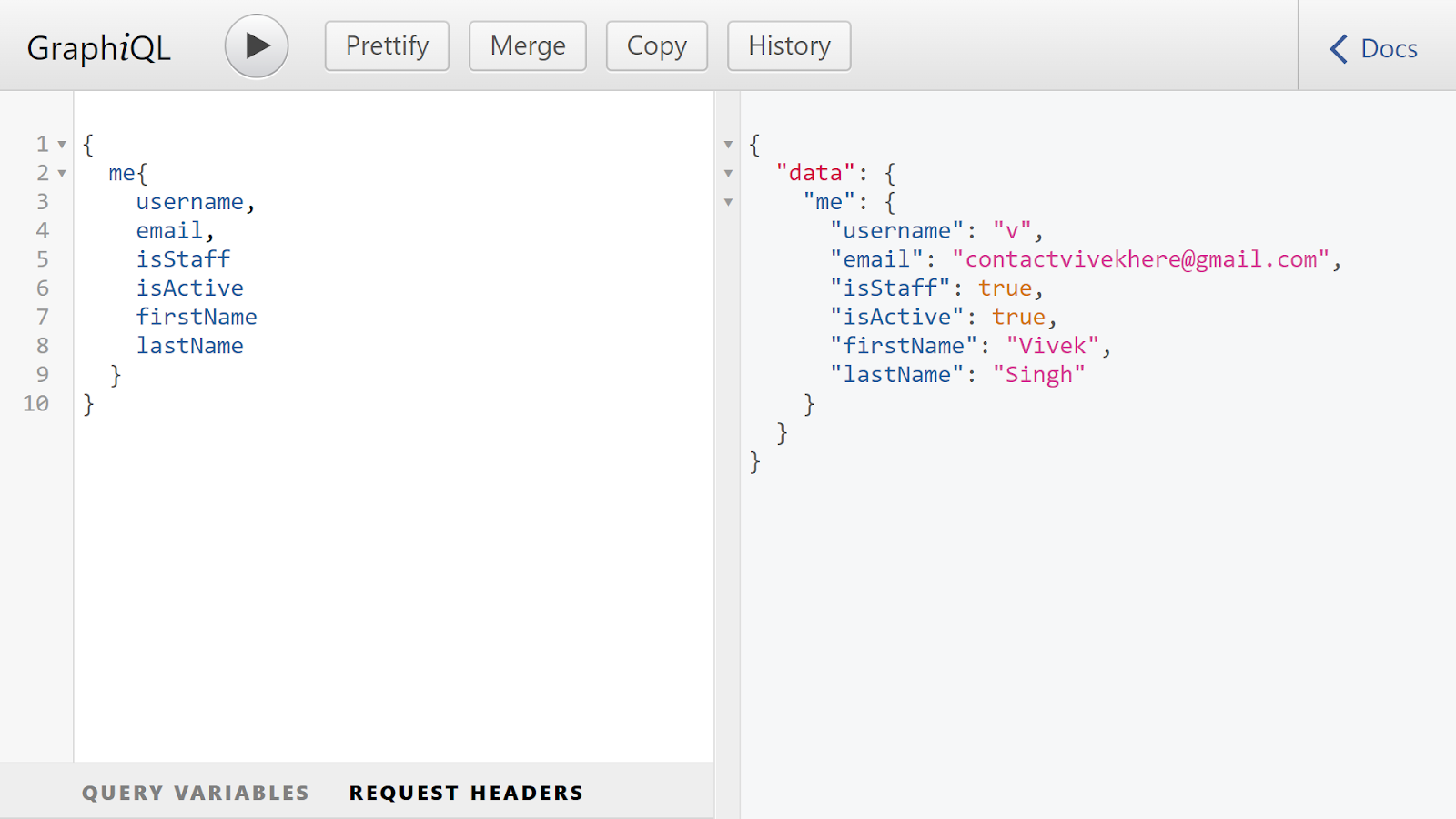Prettify the current query
The width and height of the screenshot is (1456, 819).
(386, 45)
